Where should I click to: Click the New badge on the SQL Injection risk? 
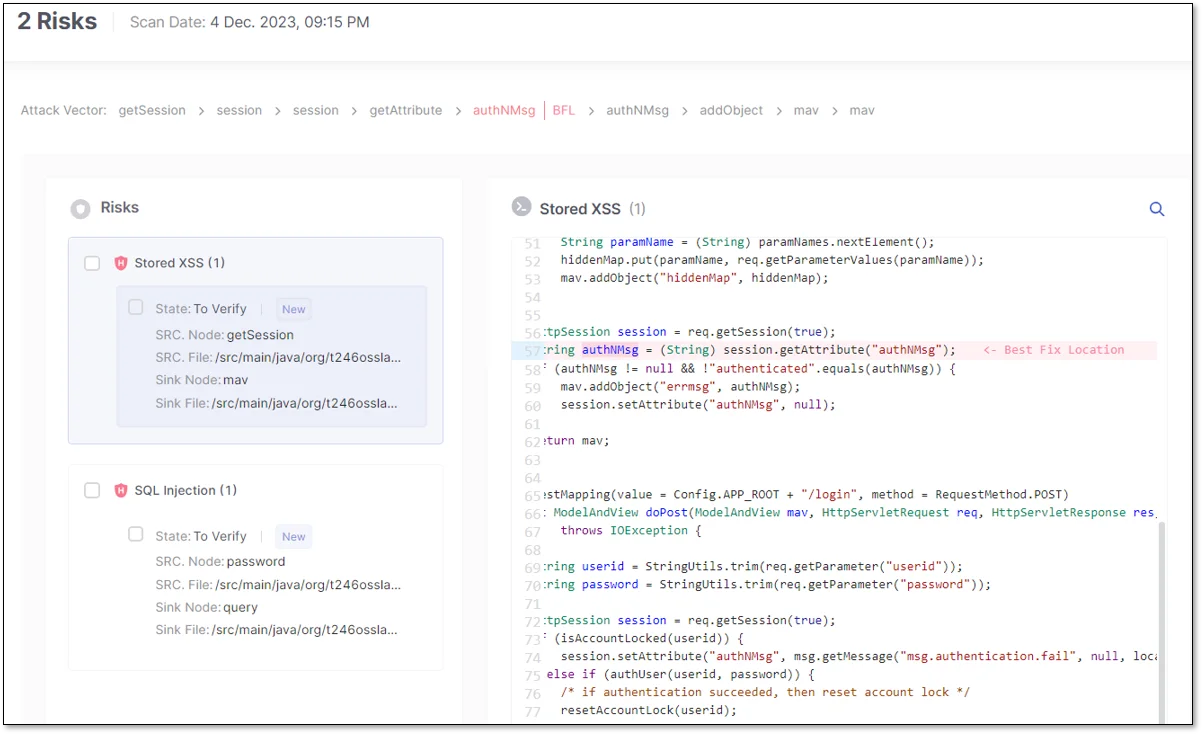coord(293,536)
